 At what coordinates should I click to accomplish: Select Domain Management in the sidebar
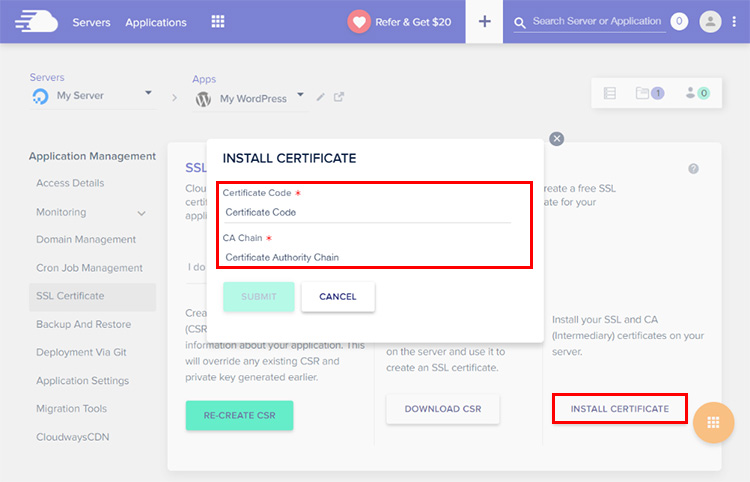click(86, 240)
